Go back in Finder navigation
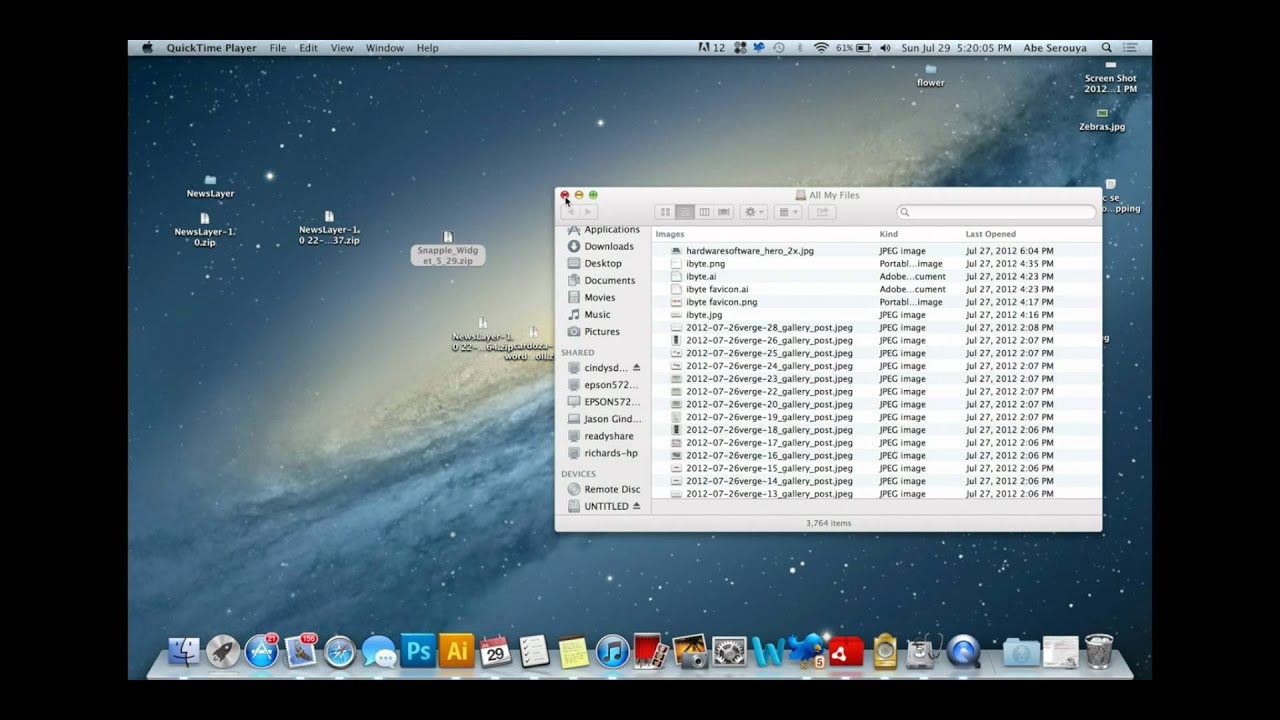Screen dimensions: 1280x720 [x=570, y=212]
